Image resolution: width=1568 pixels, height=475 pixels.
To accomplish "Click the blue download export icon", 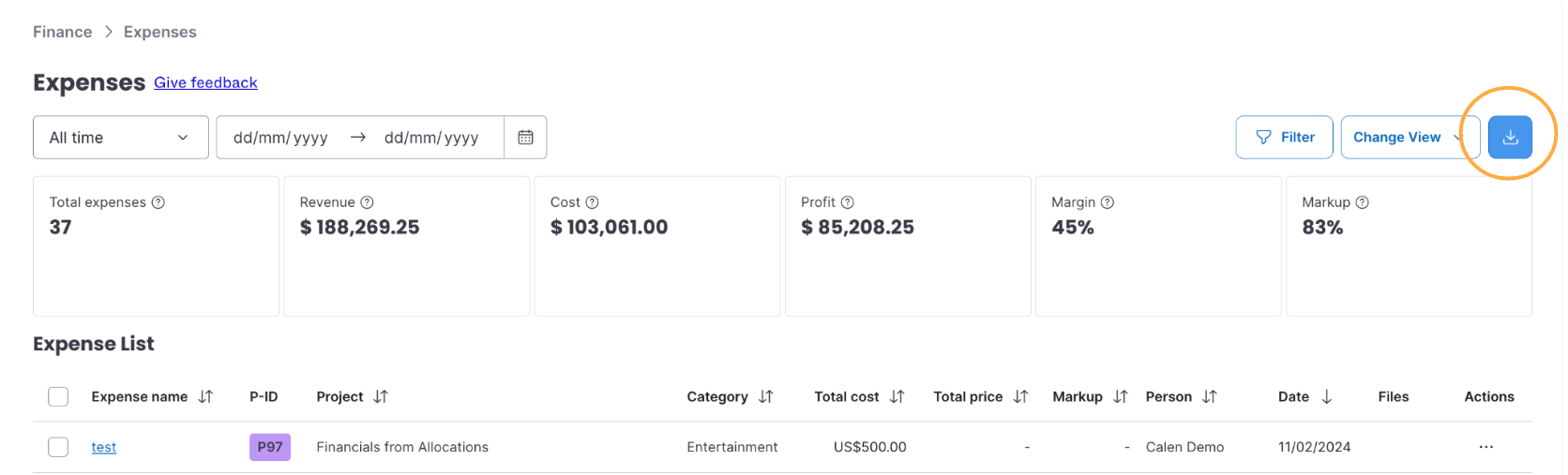I will tap(1510, 137).
